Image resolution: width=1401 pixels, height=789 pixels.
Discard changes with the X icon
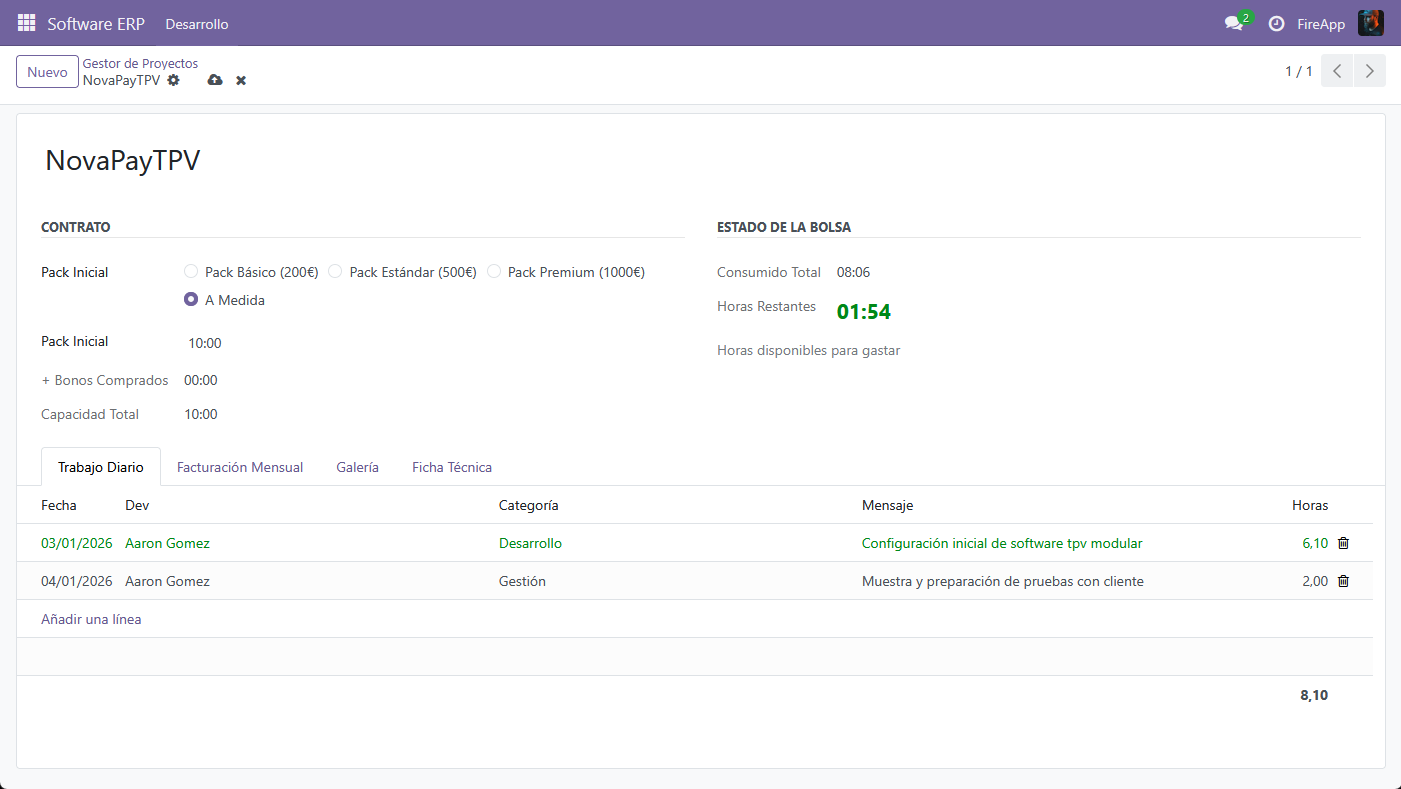point(241,80)
